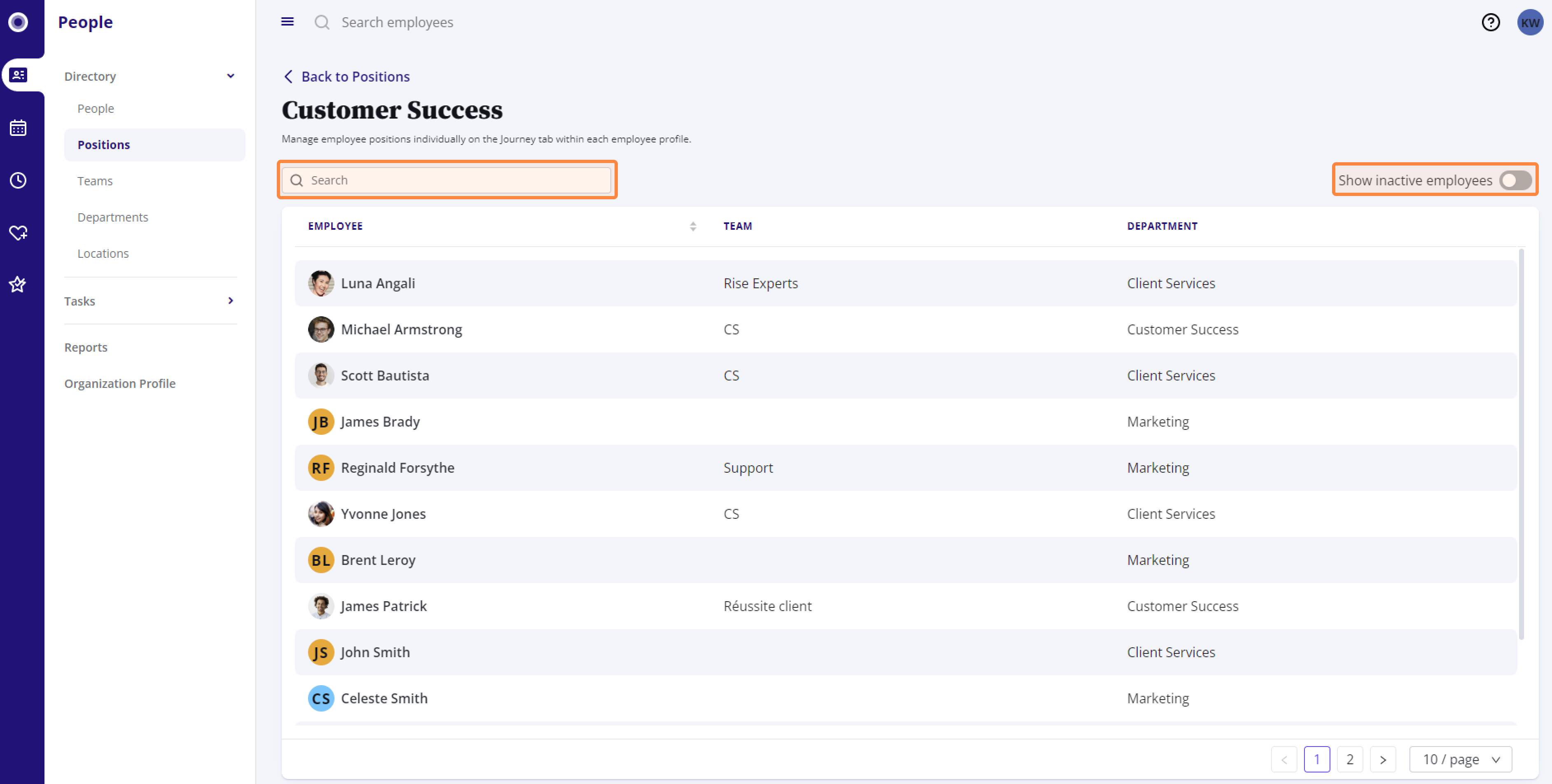Viewport: 1552px width, 784px height.
Task: Select Positions in the sidebar
Action: point(154,145)
